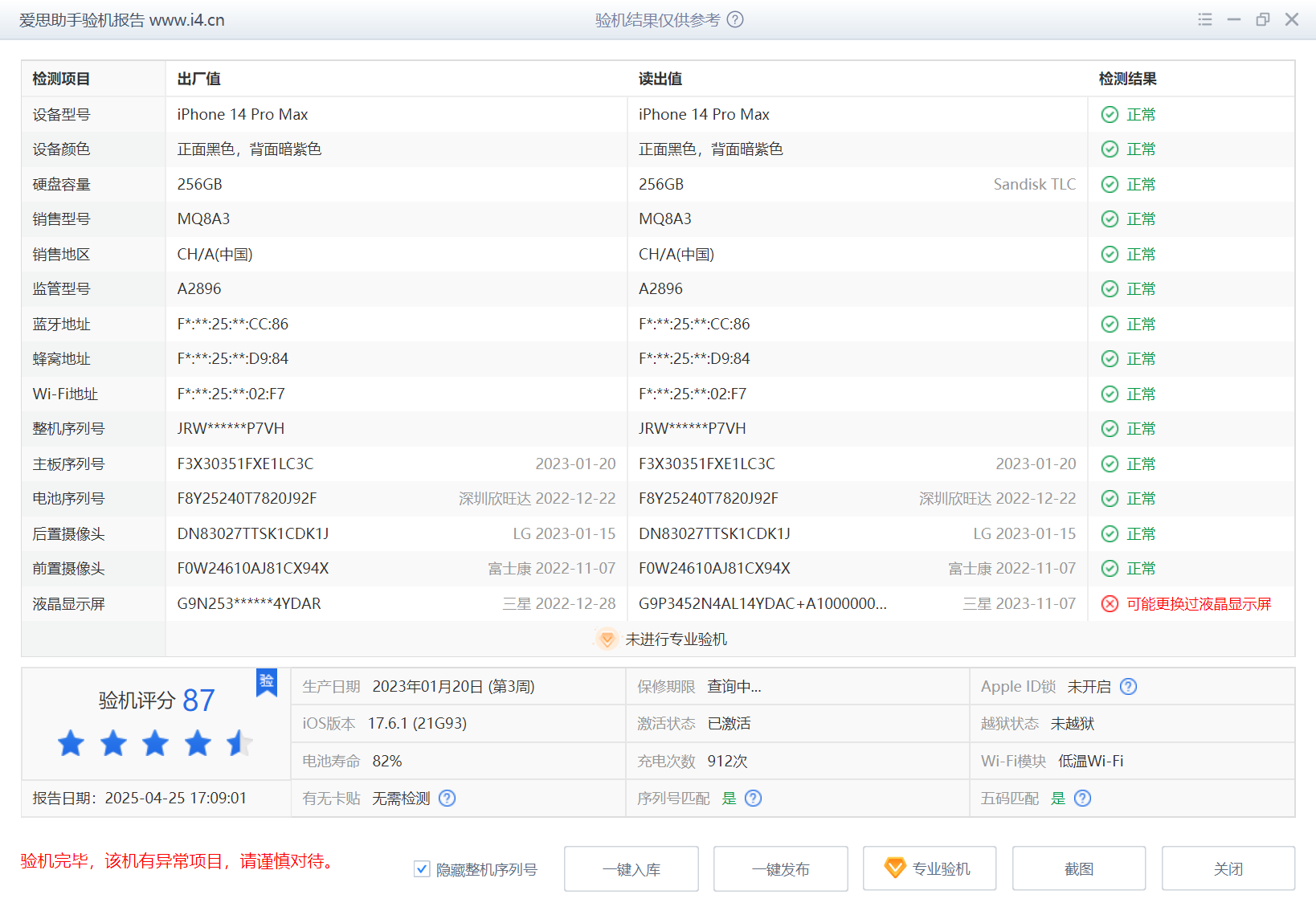Viewport: 1316px width, 911px height.
Task: Click the 出厂值 column header
Action: [x=198, y=79]
